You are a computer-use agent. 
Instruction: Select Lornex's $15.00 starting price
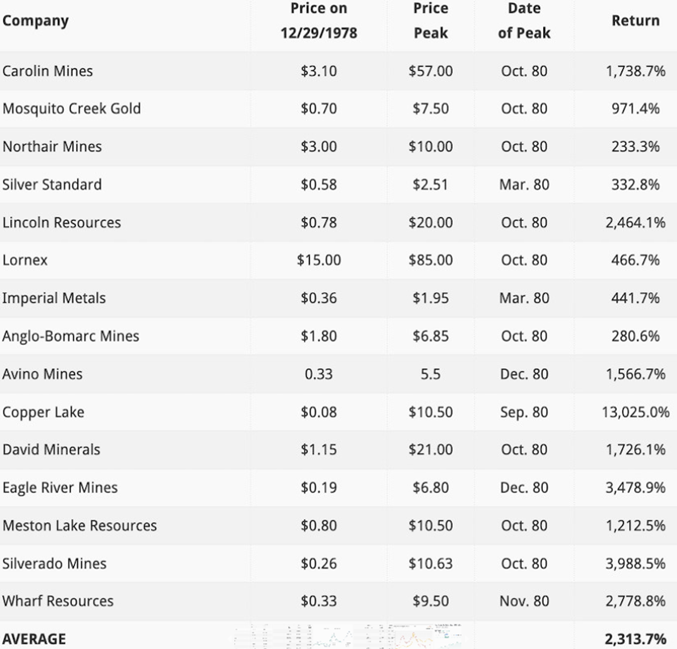coord(318,260)
